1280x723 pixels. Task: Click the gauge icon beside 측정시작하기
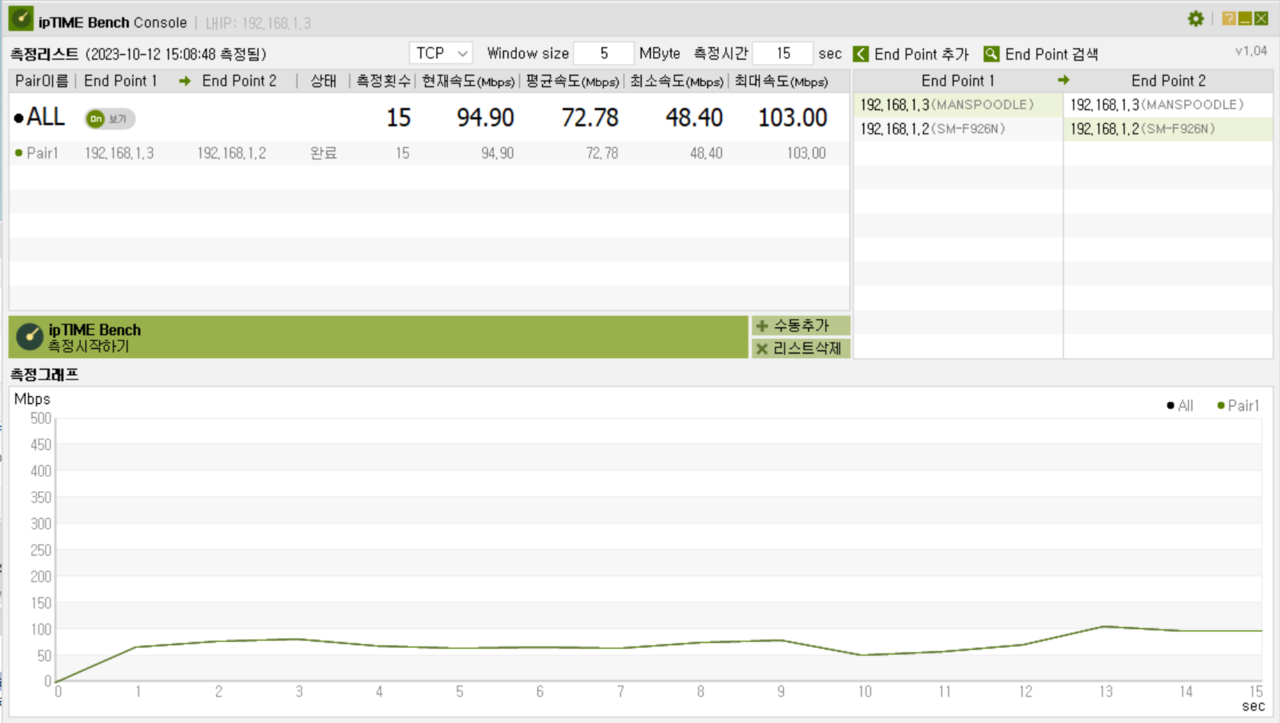coord(29,337)
